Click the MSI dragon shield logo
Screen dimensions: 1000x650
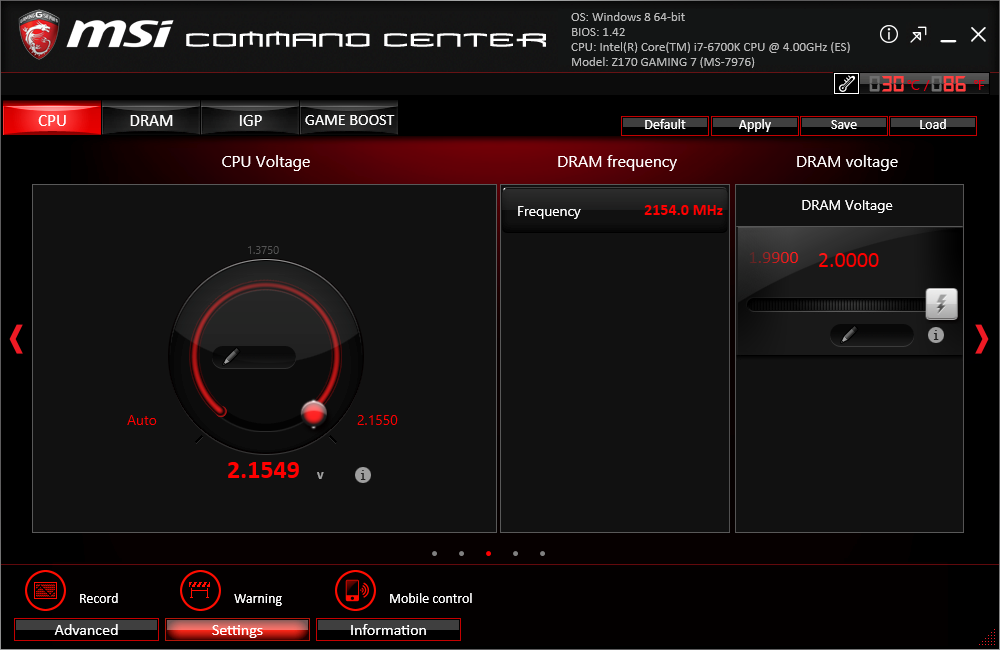[39, 34]
